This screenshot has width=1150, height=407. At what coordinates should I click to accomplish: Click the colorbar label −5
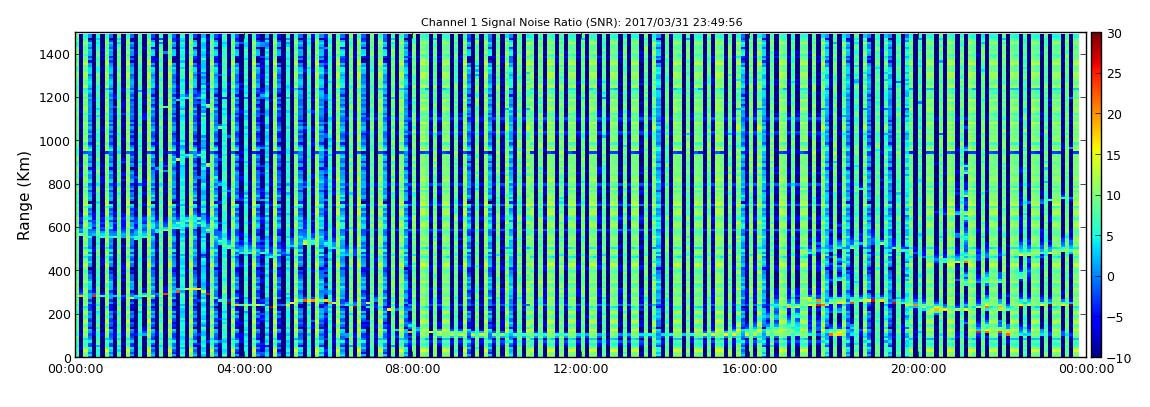pyautogui.click(x=1114, y=317)
